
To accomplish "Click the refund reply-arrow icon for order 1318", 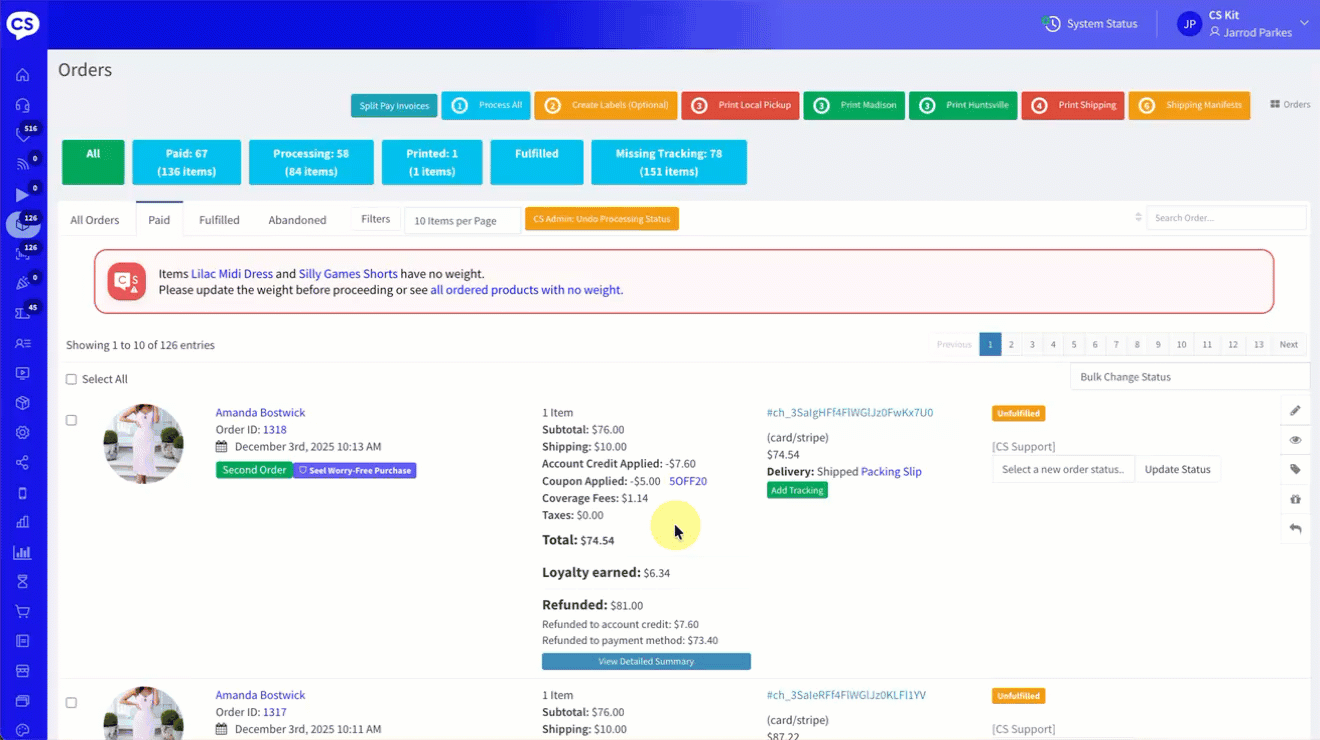I will 1295,528.
